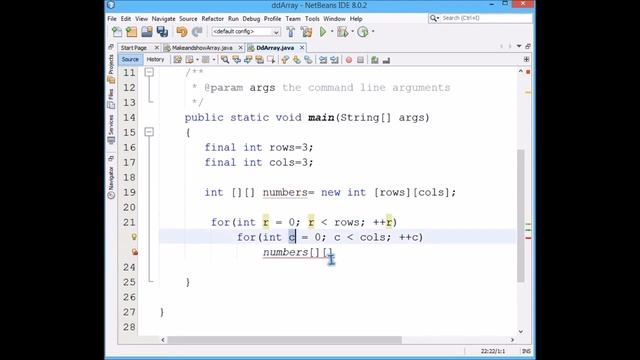Click the Save All toolbar icon
640x360 pixels.
[x=162, y=31]
